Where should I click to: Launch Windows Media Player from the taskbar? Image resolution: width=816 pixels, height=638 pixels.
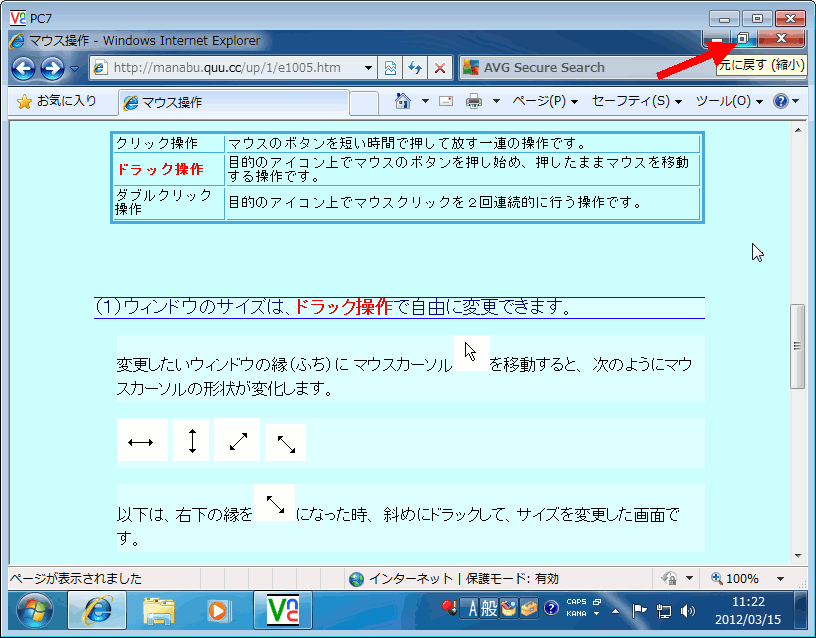[x=219, y=608]
